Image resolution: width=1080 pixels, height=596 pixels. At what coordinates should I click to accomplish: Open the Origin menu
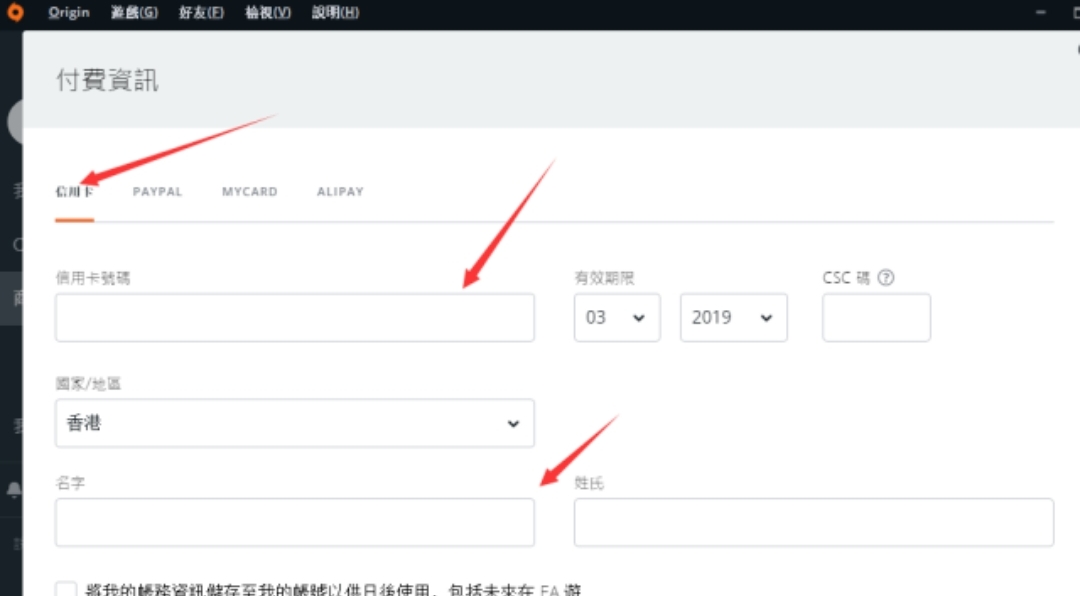pyautogui.click(x=69, y=12)
